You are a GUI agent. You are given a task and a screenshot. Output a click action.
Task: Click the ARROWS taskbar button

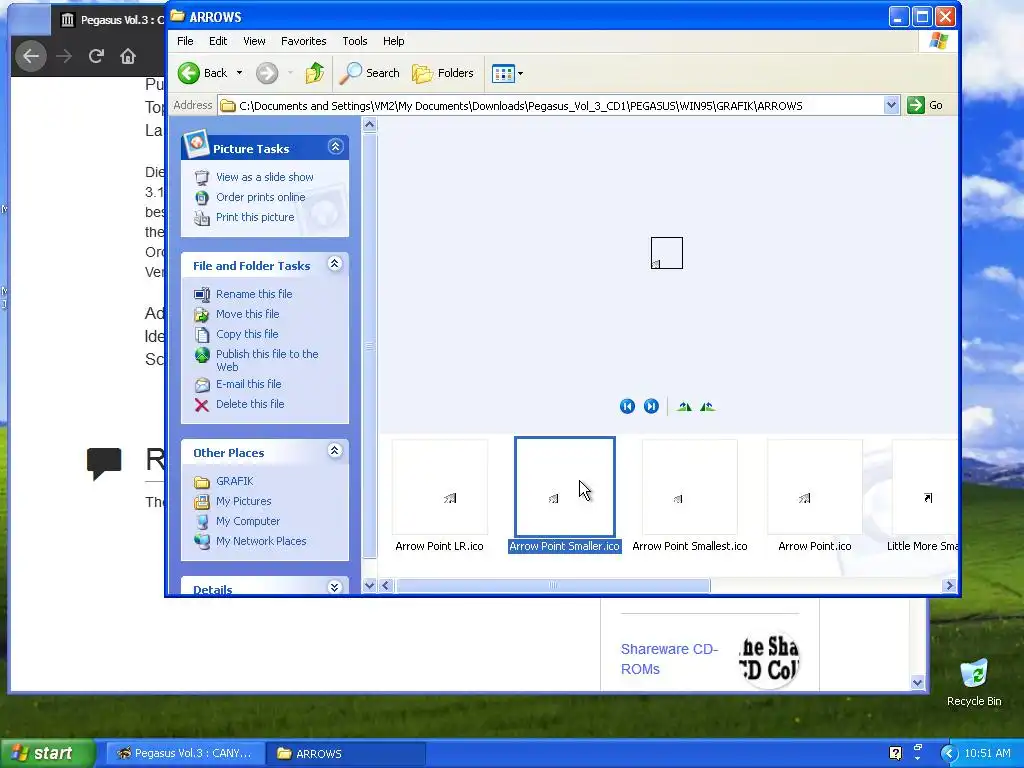coord(347,753)
